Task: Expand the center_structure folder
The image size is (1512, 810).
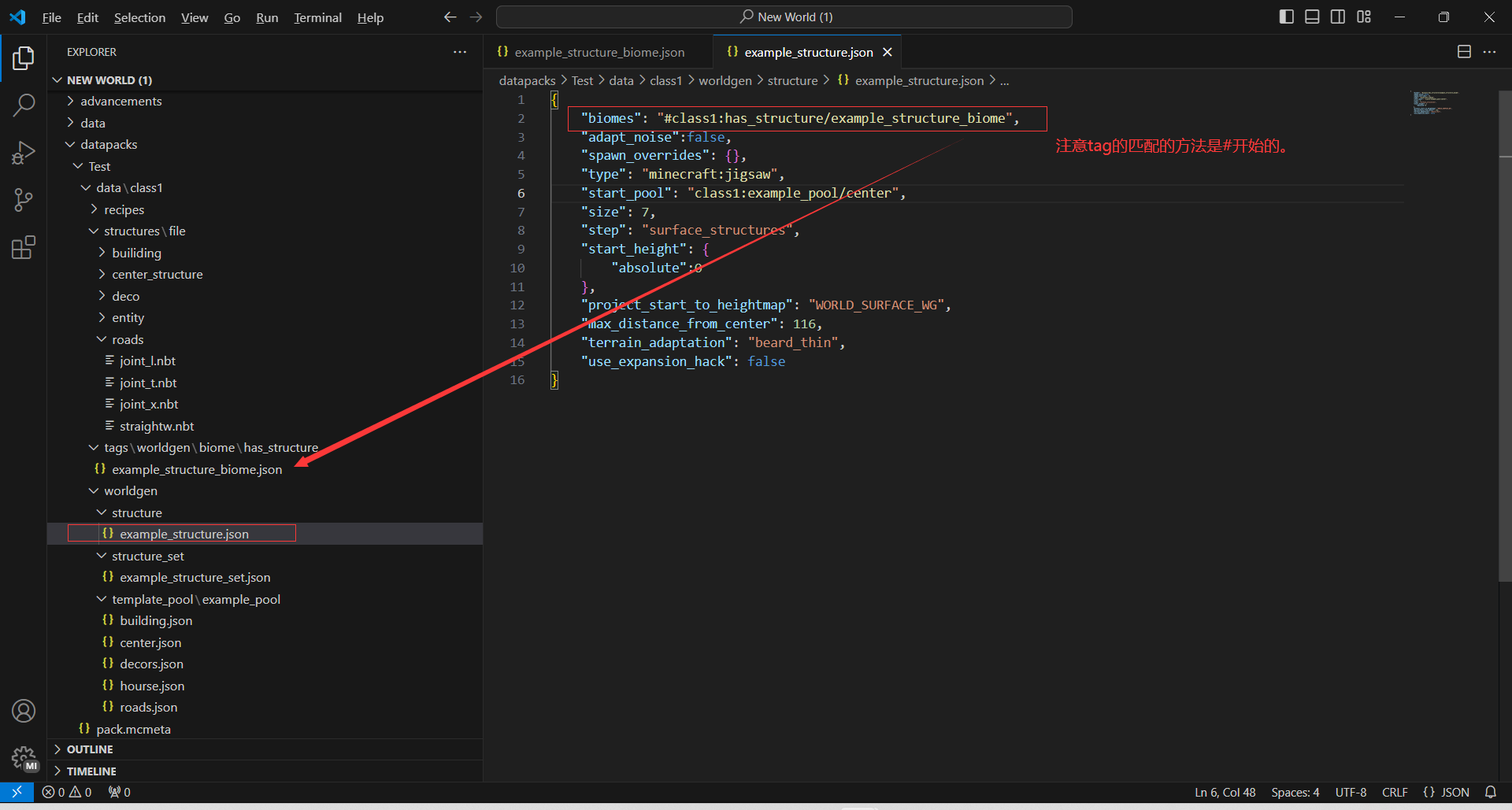Action: (x=265, y=274)
